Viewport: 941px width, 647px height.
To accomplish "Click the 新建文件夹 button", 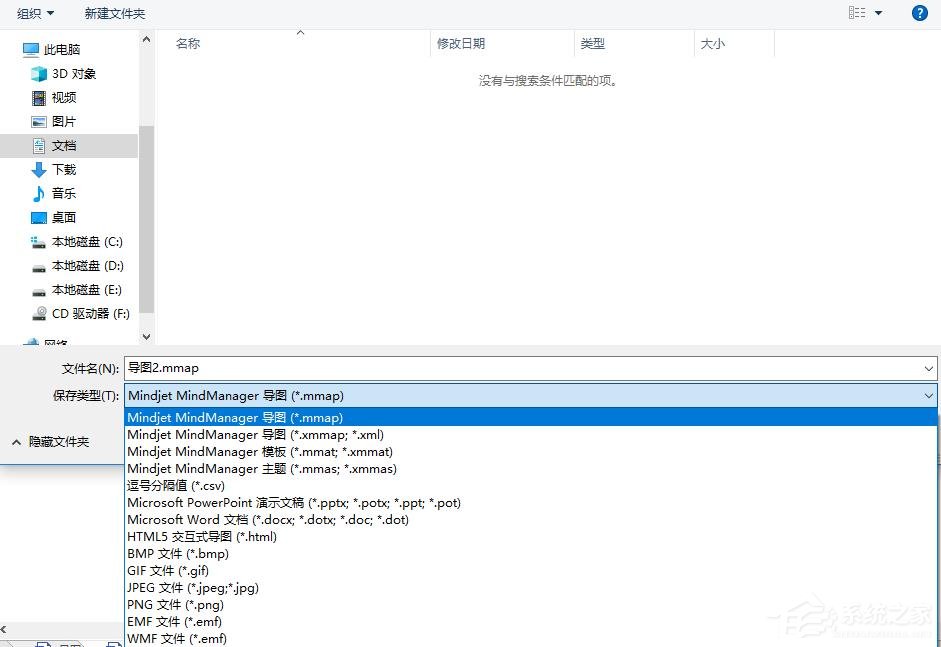I will tap(114, 13).
